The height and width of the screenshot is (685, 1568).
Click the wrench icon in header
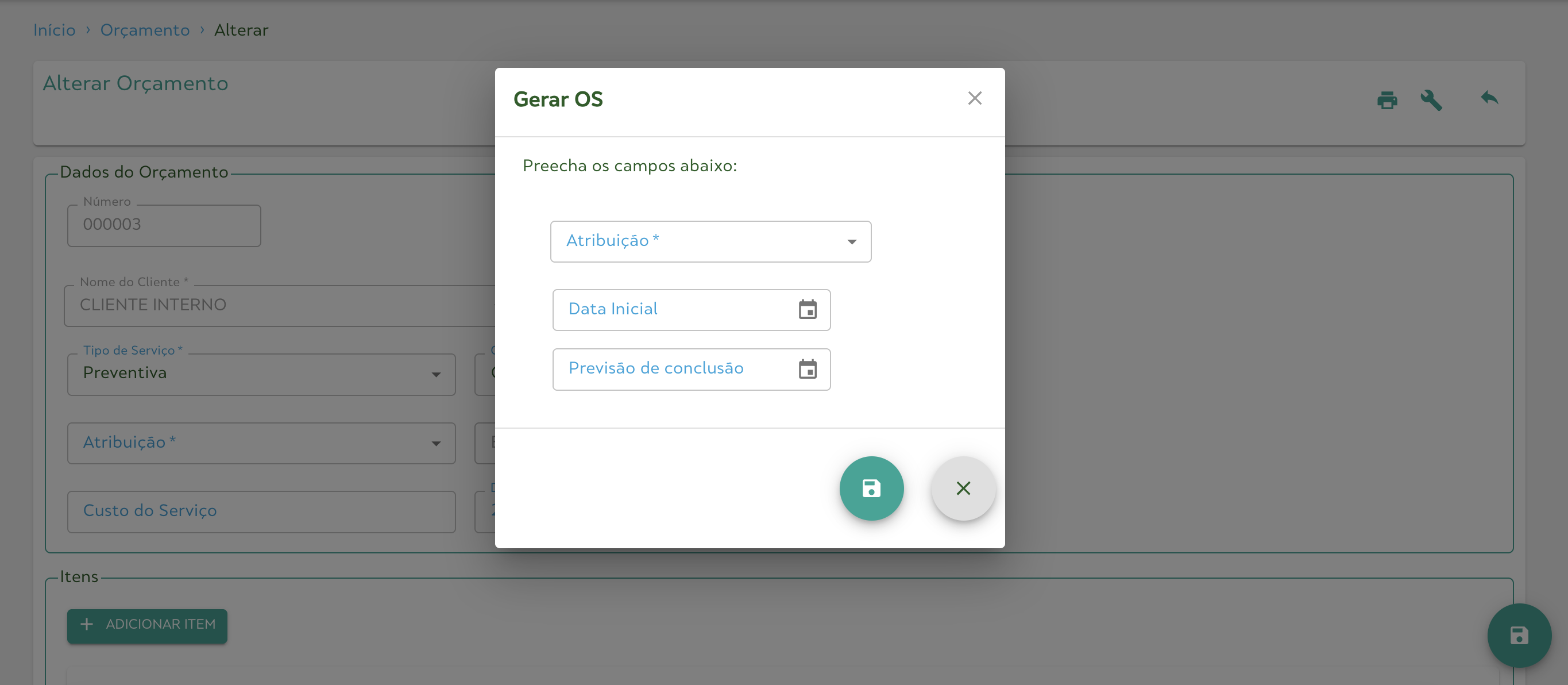(x=1431, y=100)
